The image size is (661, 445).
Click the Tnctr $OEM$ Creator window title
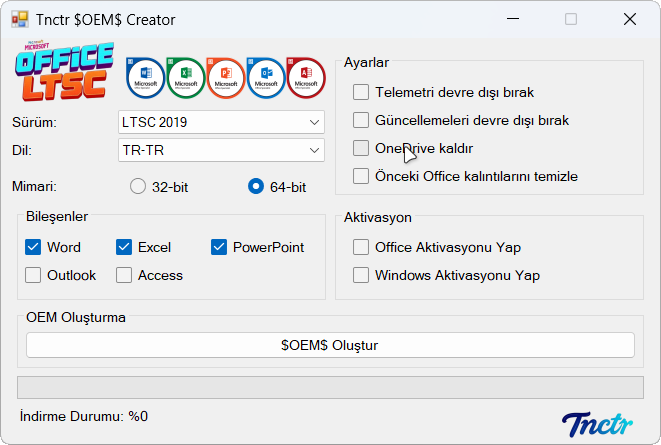click(105, 20)
